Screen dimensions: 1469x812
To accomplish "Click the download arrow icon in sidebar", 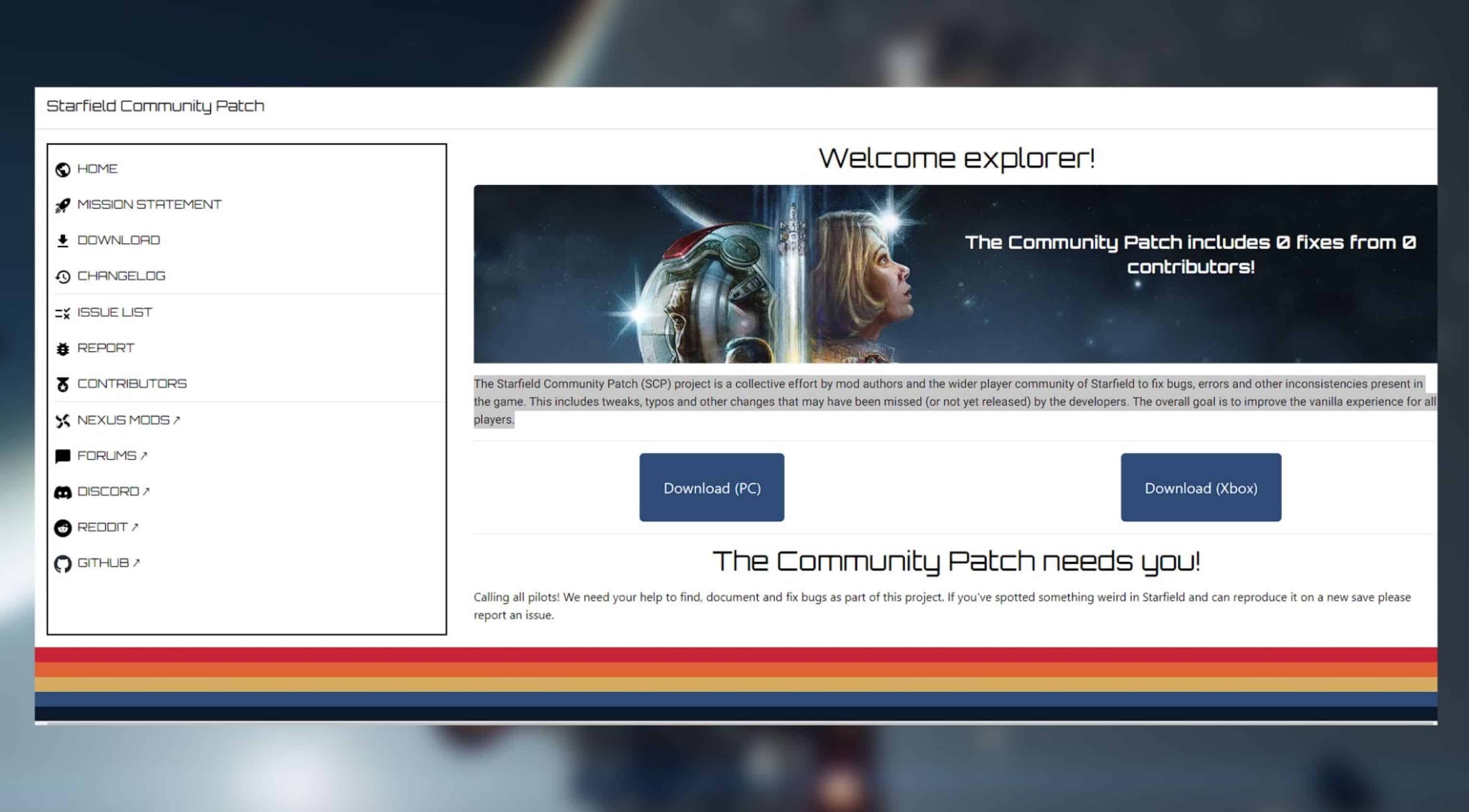I will [x=63, y=241].
